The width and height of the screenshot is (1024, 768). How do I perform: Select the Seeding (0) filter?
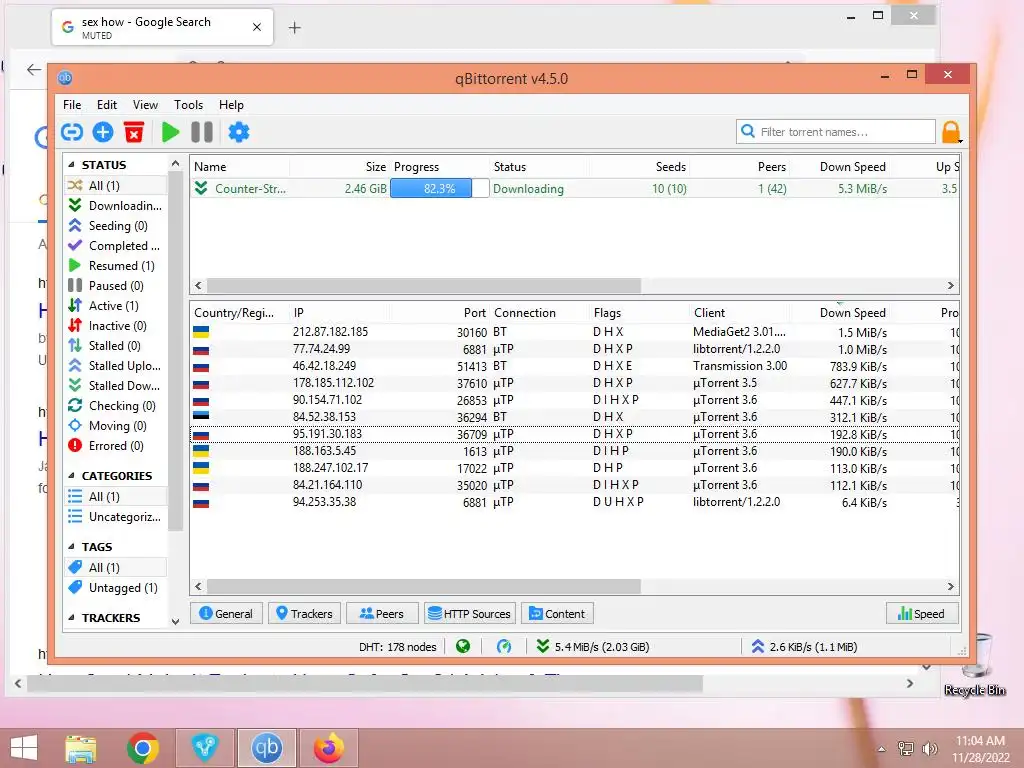(x=115, y=225)
